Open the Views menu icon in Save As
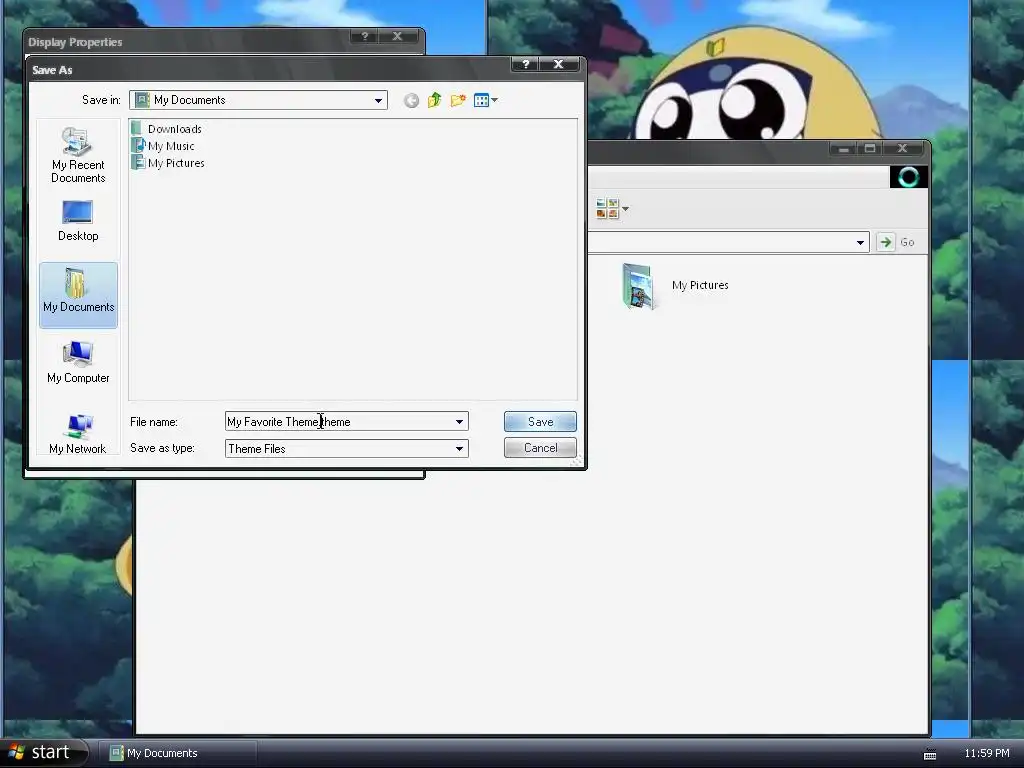 pos(485,100)
